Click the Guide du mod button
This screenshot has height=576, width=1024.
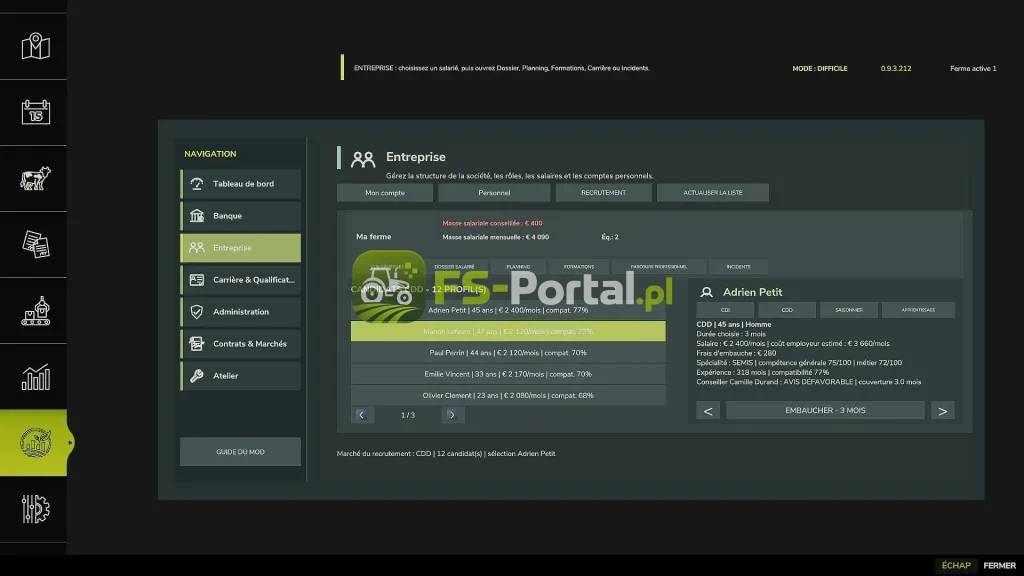(240, 452)
